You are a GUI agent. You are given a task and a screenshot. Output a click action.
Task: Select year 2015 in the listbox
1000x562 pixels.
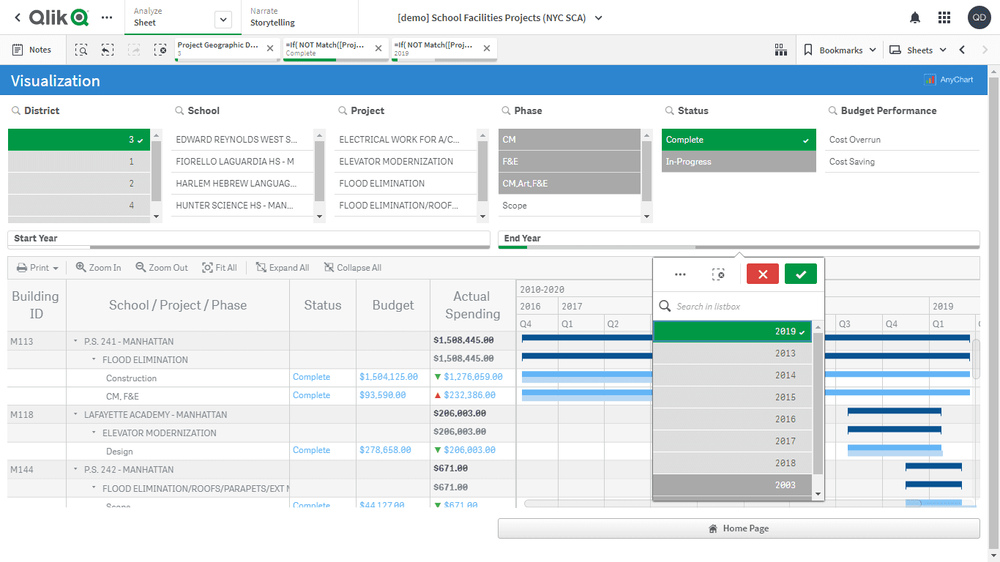click(x=736, y=397)
